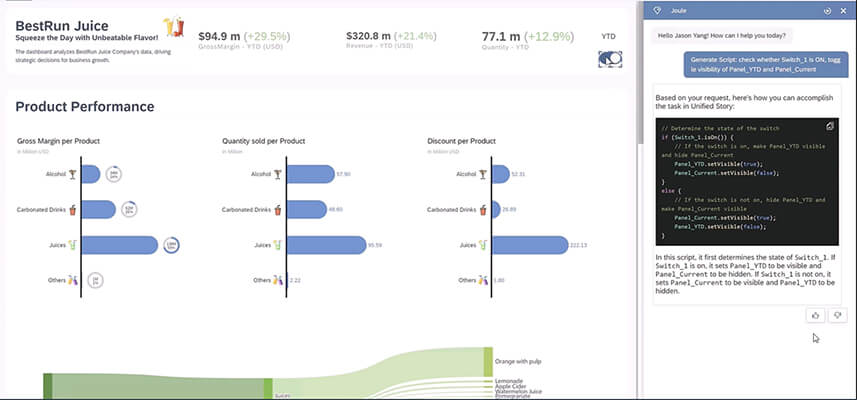857x400 pixels.
Task: Click the BestRun Juice dashboard title
Action: tap(62, 26)
